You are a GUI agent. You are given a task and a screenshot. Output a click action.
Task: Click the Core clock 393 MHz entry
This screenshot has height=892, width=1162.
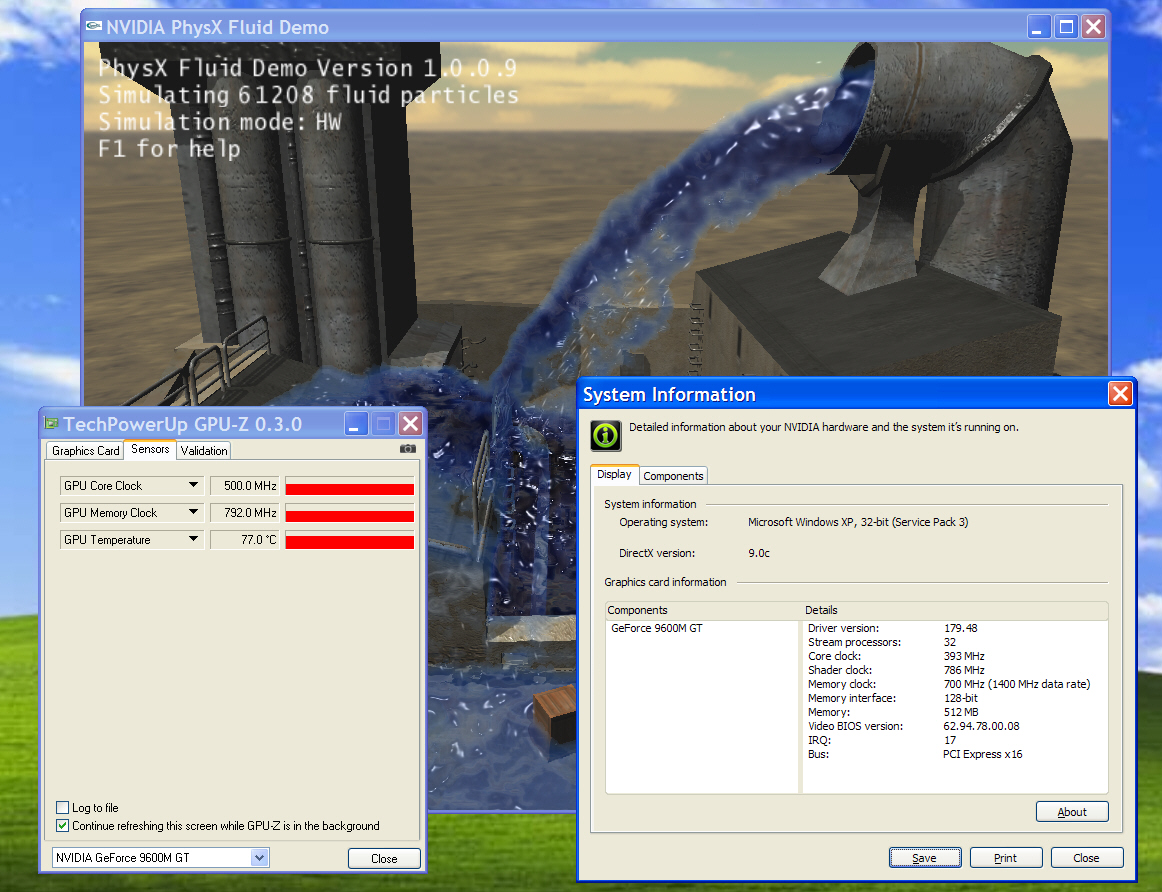[x=896, y=656]
